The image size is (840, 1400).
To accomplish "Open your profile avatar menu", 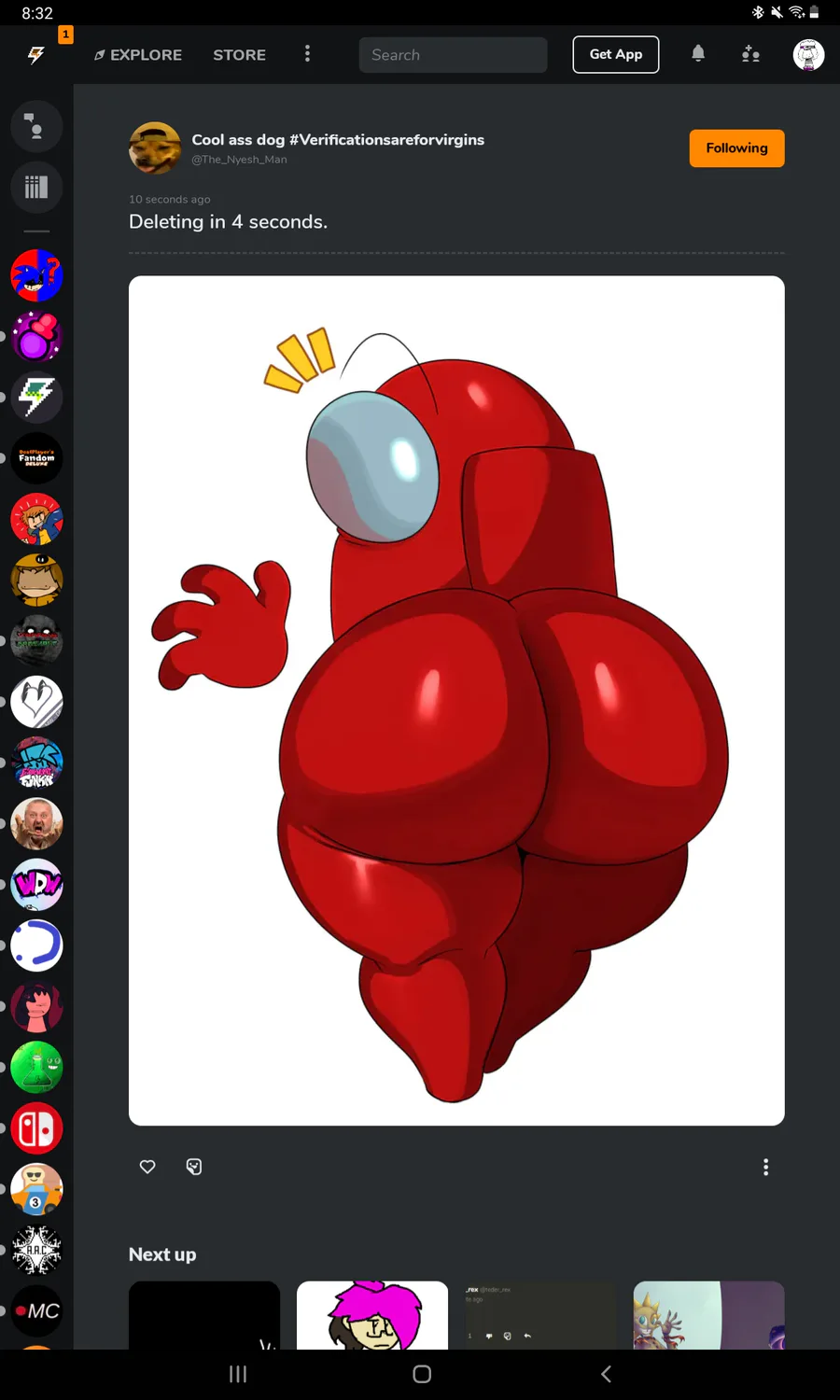I will (x=808, y=55).
